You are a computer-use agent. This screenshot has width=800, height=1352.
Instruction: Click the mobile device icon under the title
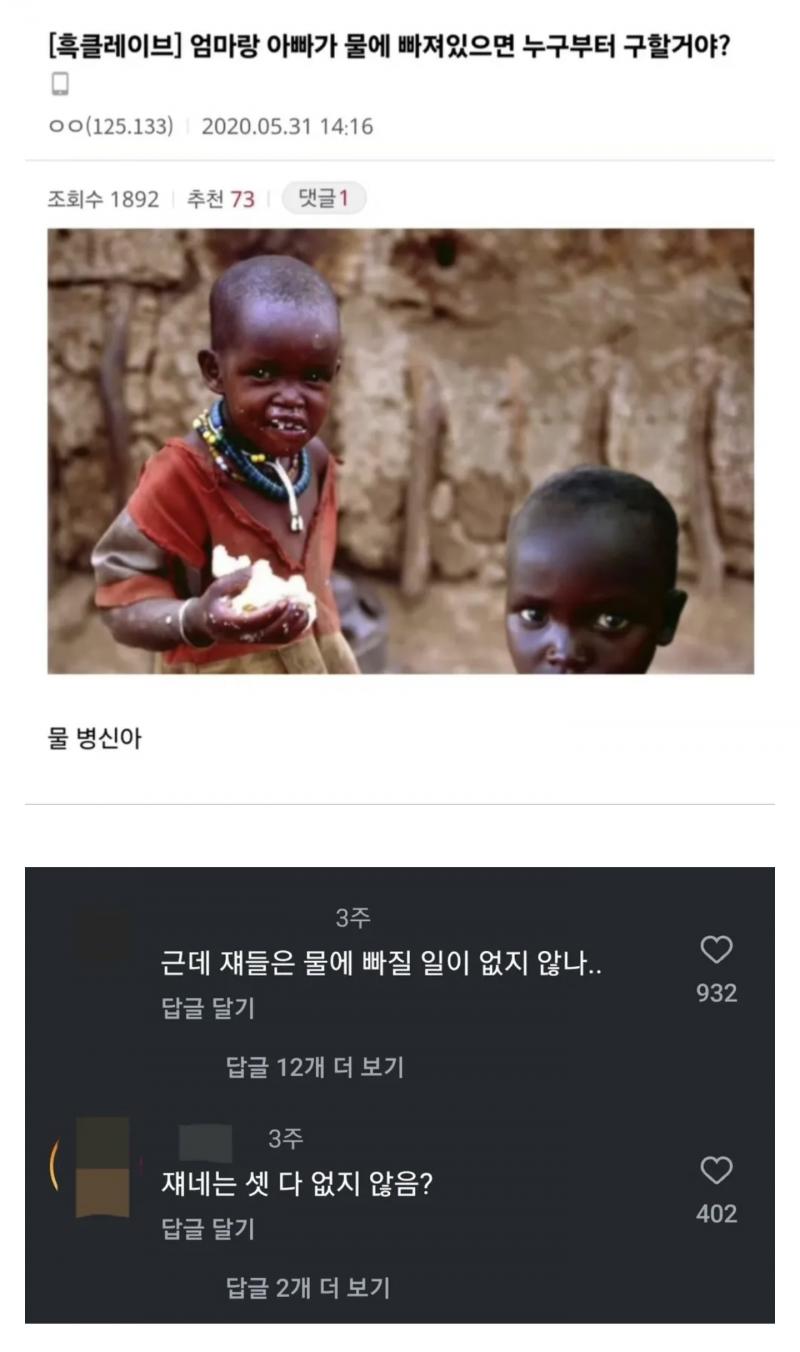(x=59, y=85)
